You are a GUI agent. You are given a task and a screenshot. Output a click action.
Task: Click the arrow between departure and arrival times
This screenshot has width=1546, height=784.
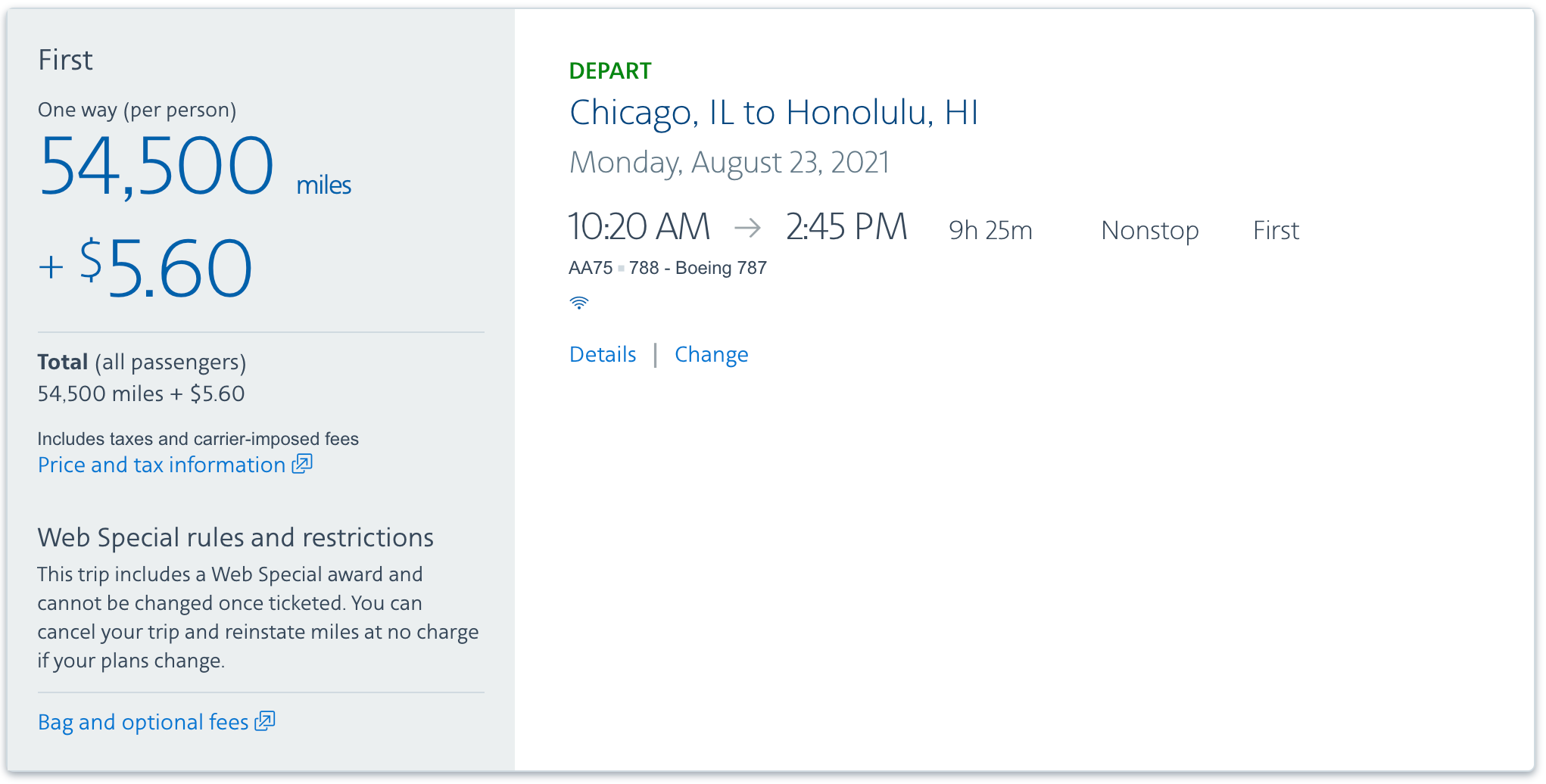[x=747, y=227]
